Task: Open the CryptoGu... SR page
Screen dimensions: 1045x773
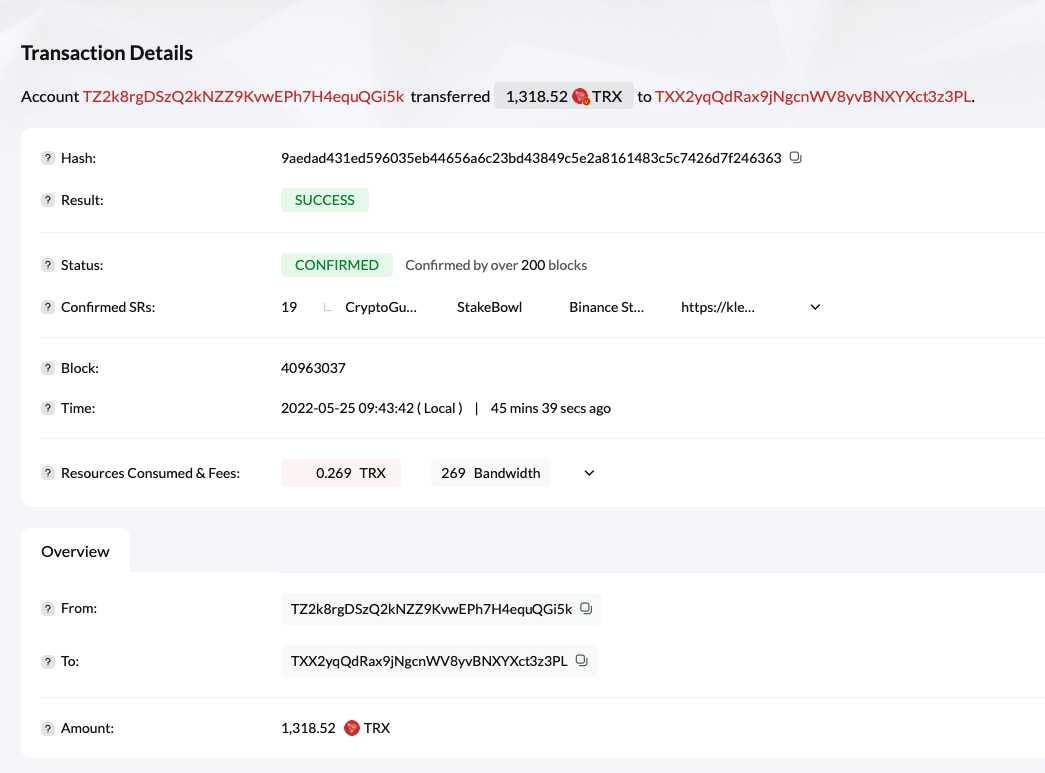Action: [x=381, y=307]
